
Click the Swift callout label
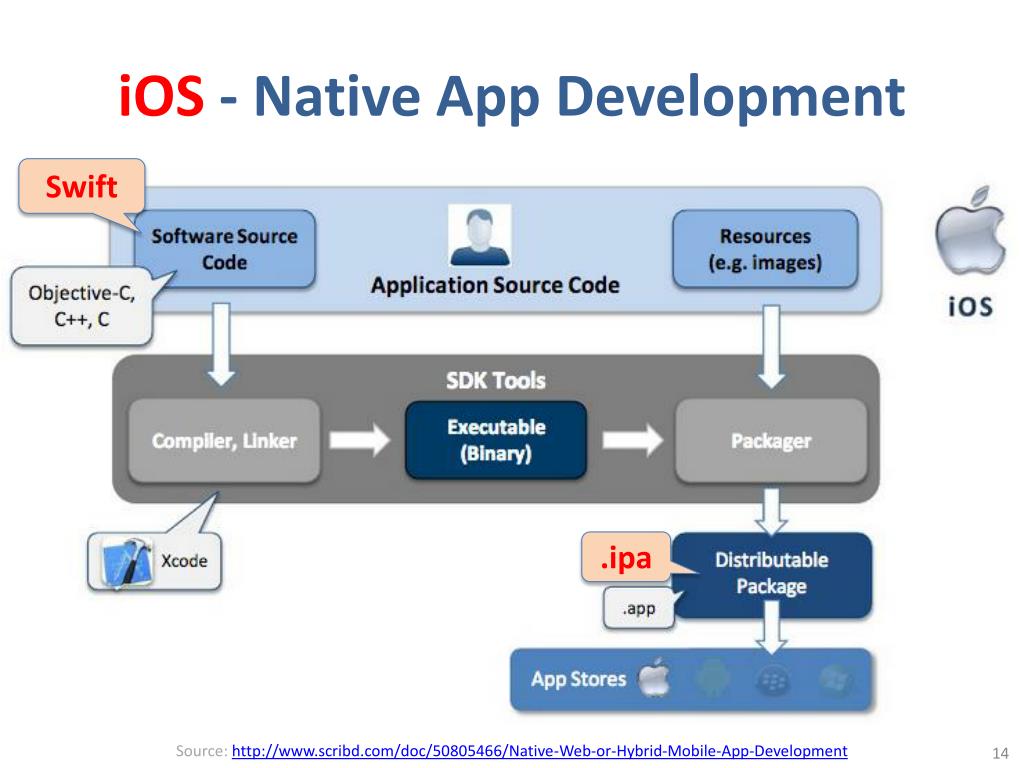tap(82, 187)
